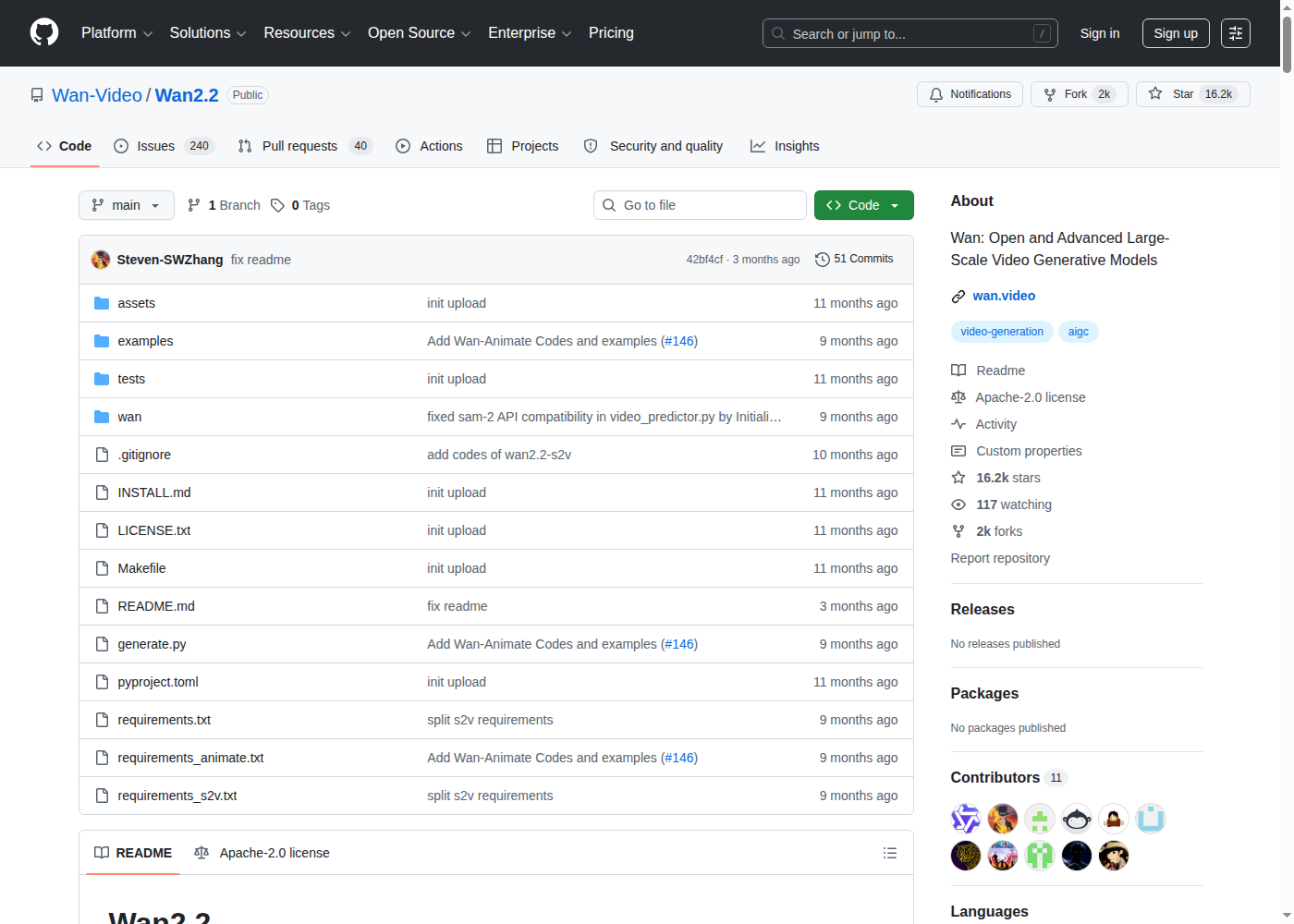The image size is (1294, 924).
Task: Expand the Resources menu
Action: point(307,33)
